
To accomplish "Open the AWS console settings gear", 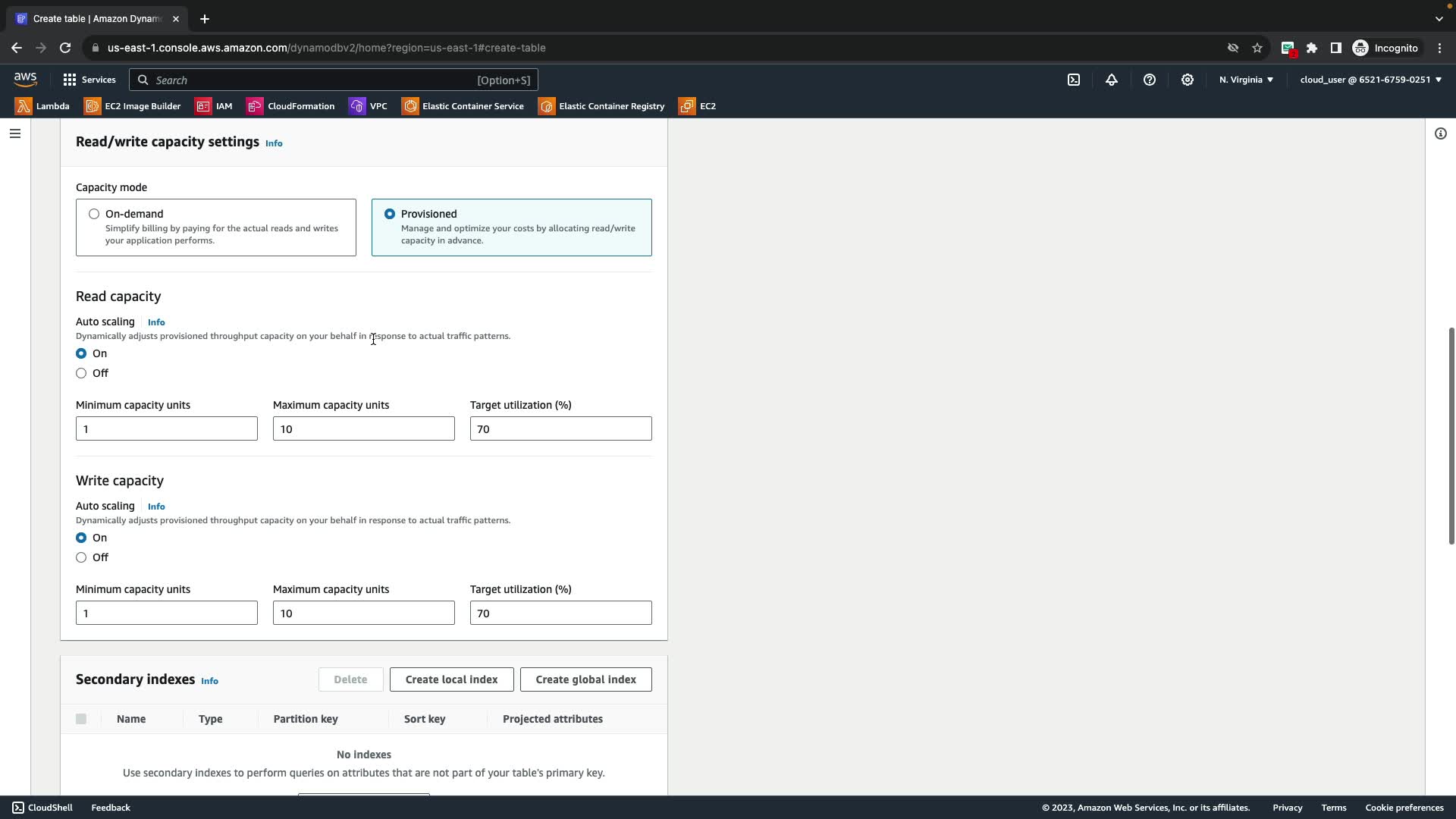I will [x=1188, y=80].
